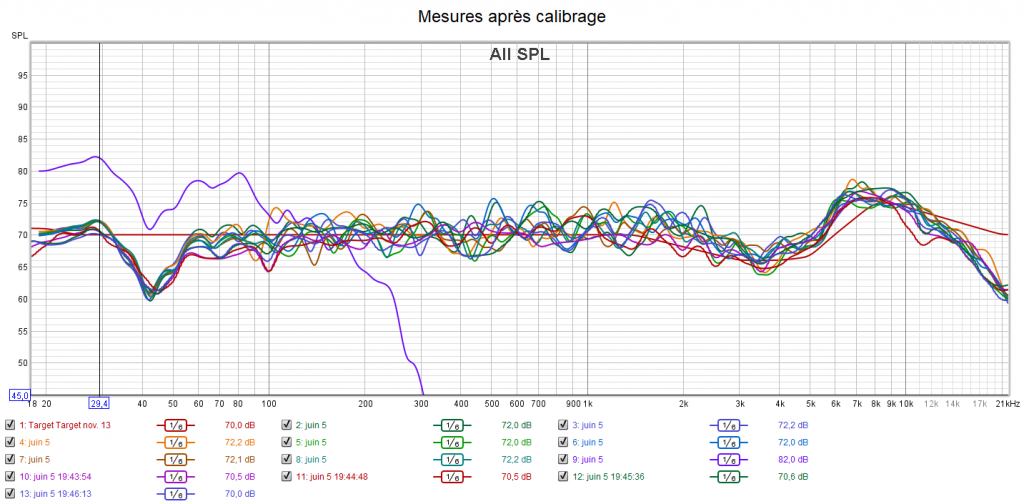1024x504 pixels.
Task: Click the green smoothing icon for trace 2
Action: tap(452, 424)
